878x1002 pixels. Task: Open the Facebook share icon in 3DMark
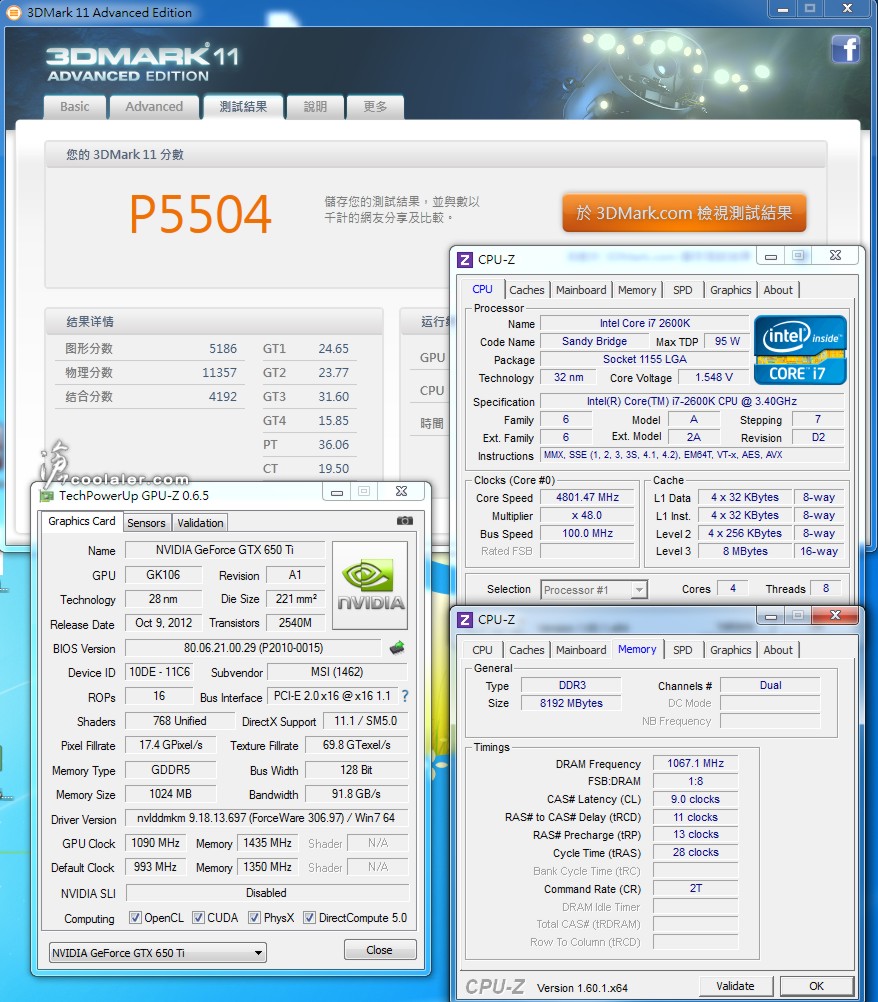tap(846, 49)
